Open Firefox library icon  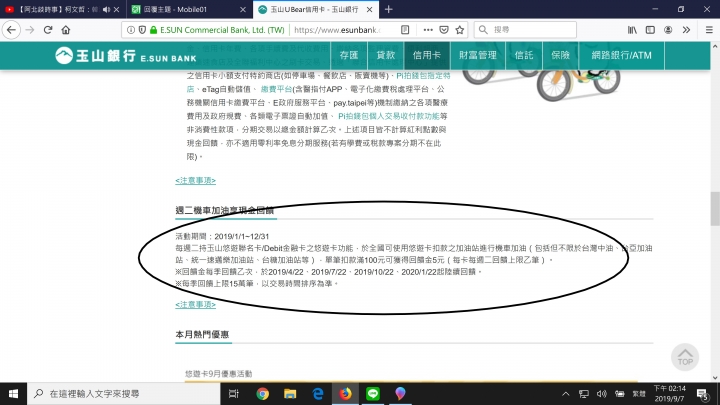(632, 30)
